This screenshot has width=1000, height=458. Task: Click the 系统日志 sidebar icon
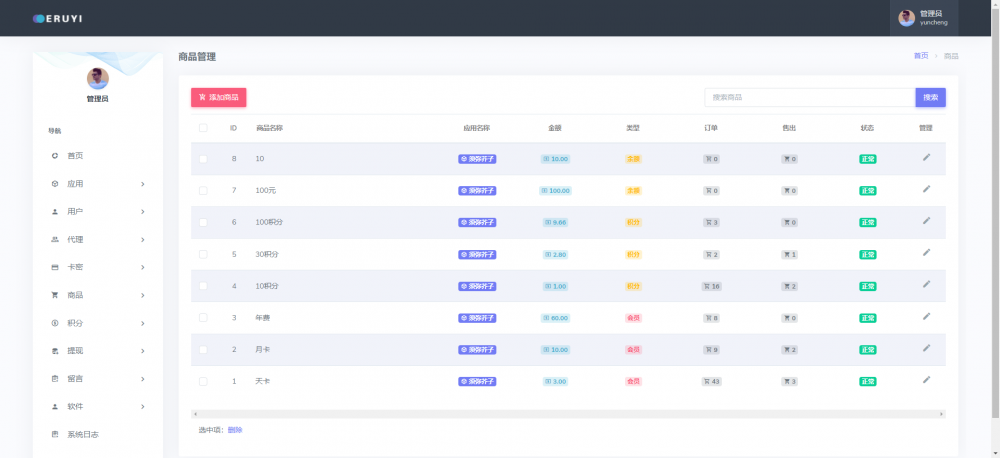(x=55, y=434)
